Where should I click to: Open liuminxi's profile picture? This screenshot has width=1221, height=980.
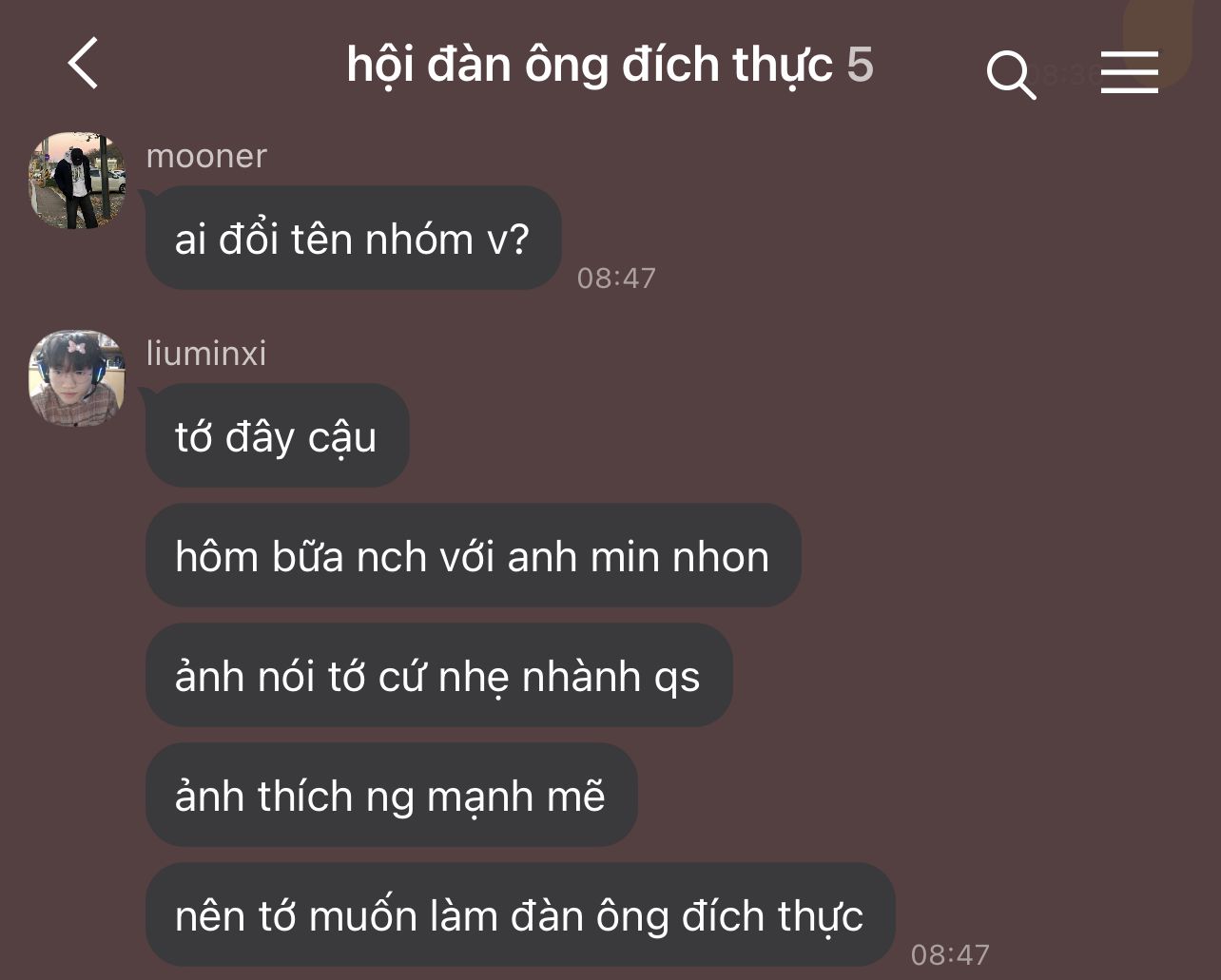(77, 378)
